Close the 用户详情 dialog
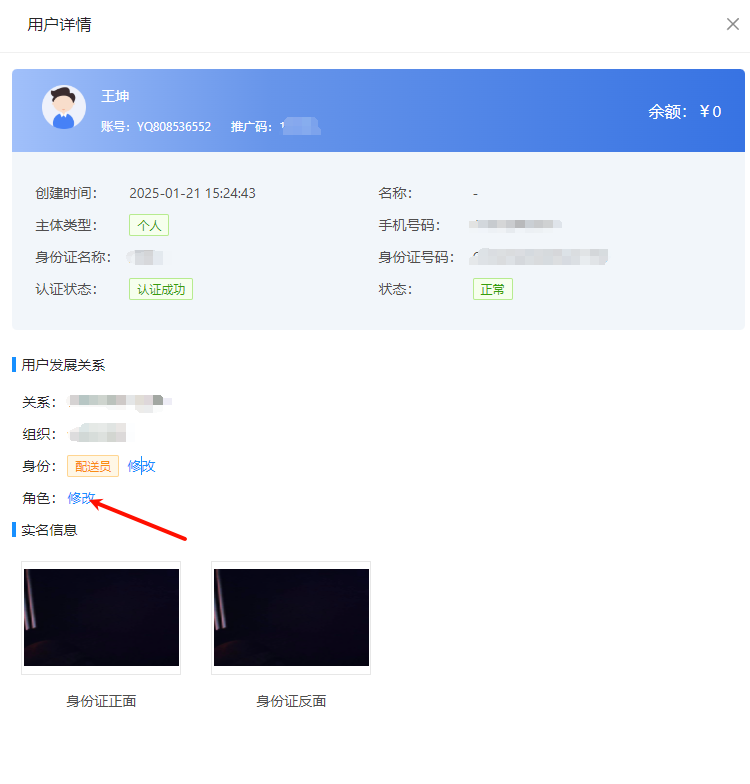 coord(732,24)
